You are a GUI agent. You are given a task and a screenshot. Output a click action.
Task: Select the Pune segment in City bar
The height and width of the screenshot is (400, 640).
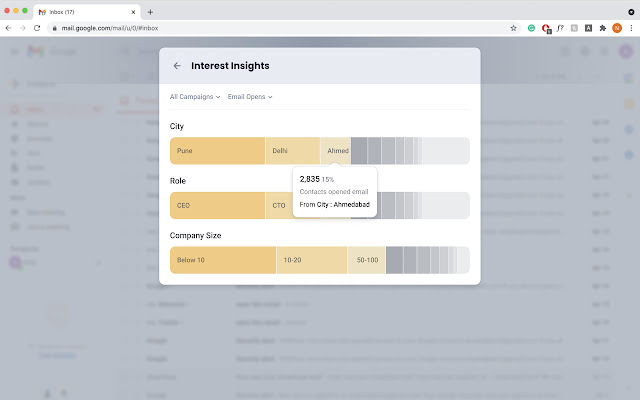pyautogui.click(x=217, y=151)
